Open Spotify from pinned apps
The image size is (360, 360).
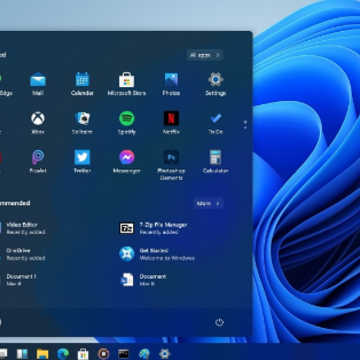pyautogui.click(x=127, y=123)
